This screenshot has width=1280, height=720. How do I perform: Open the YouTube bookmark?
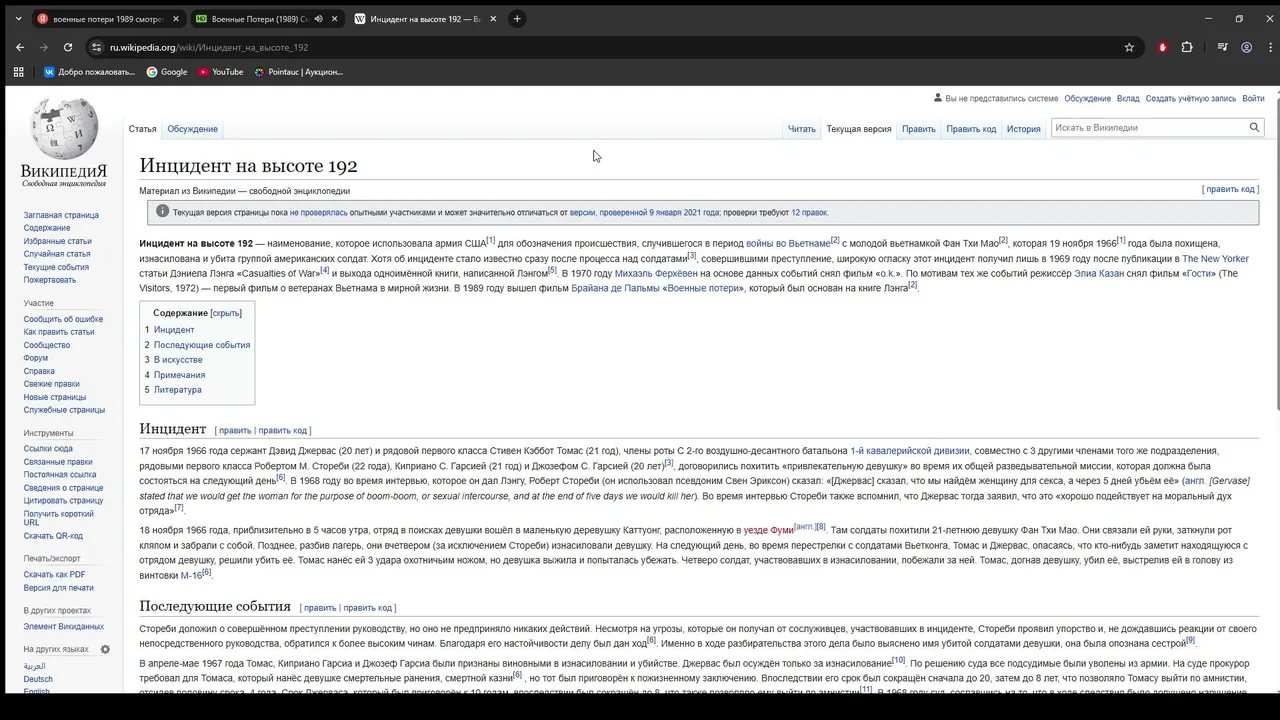tap(221, 72)
